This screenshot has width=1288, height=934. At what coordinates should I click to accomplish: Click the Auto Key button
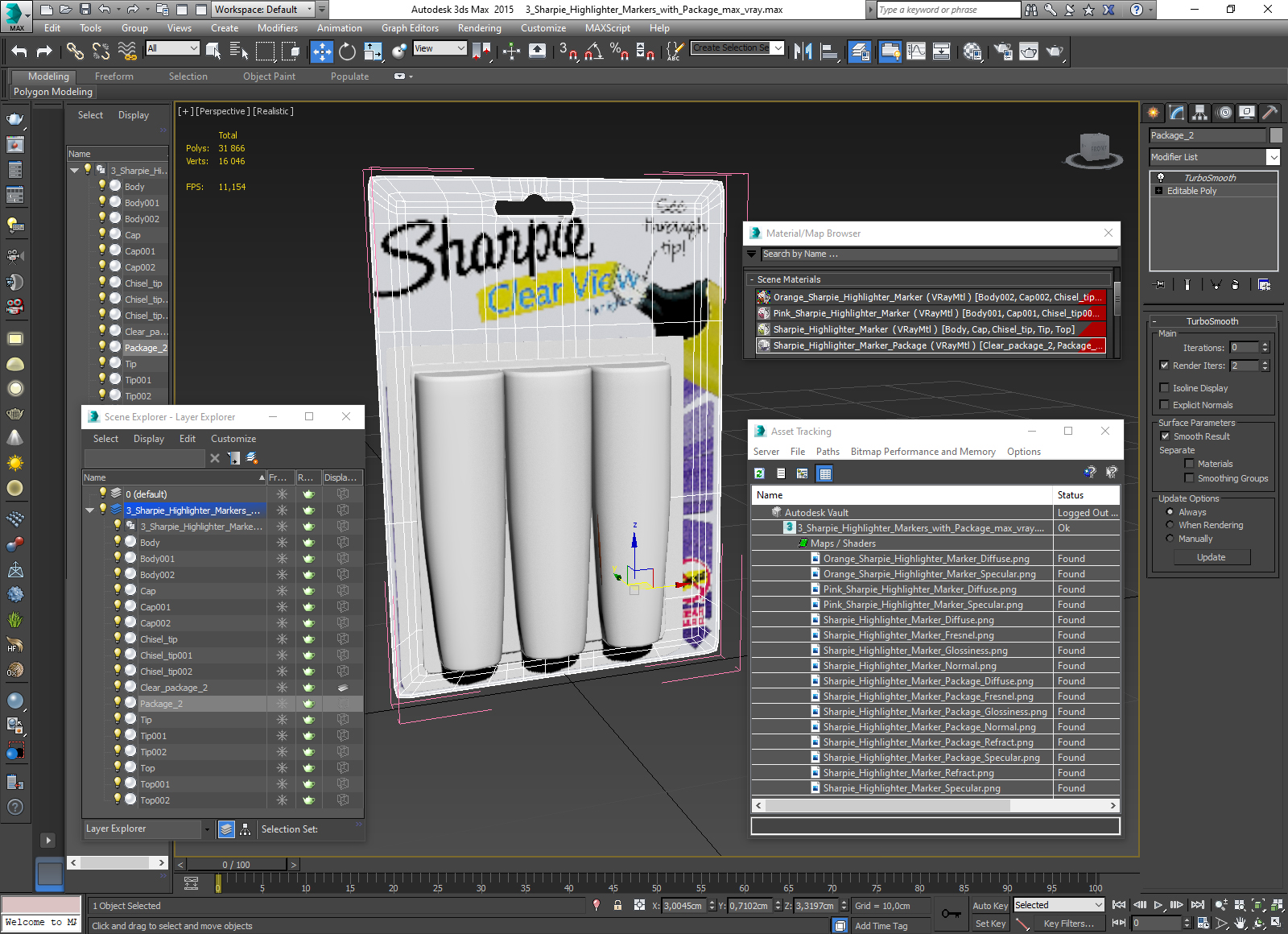(x=990, y=906)
